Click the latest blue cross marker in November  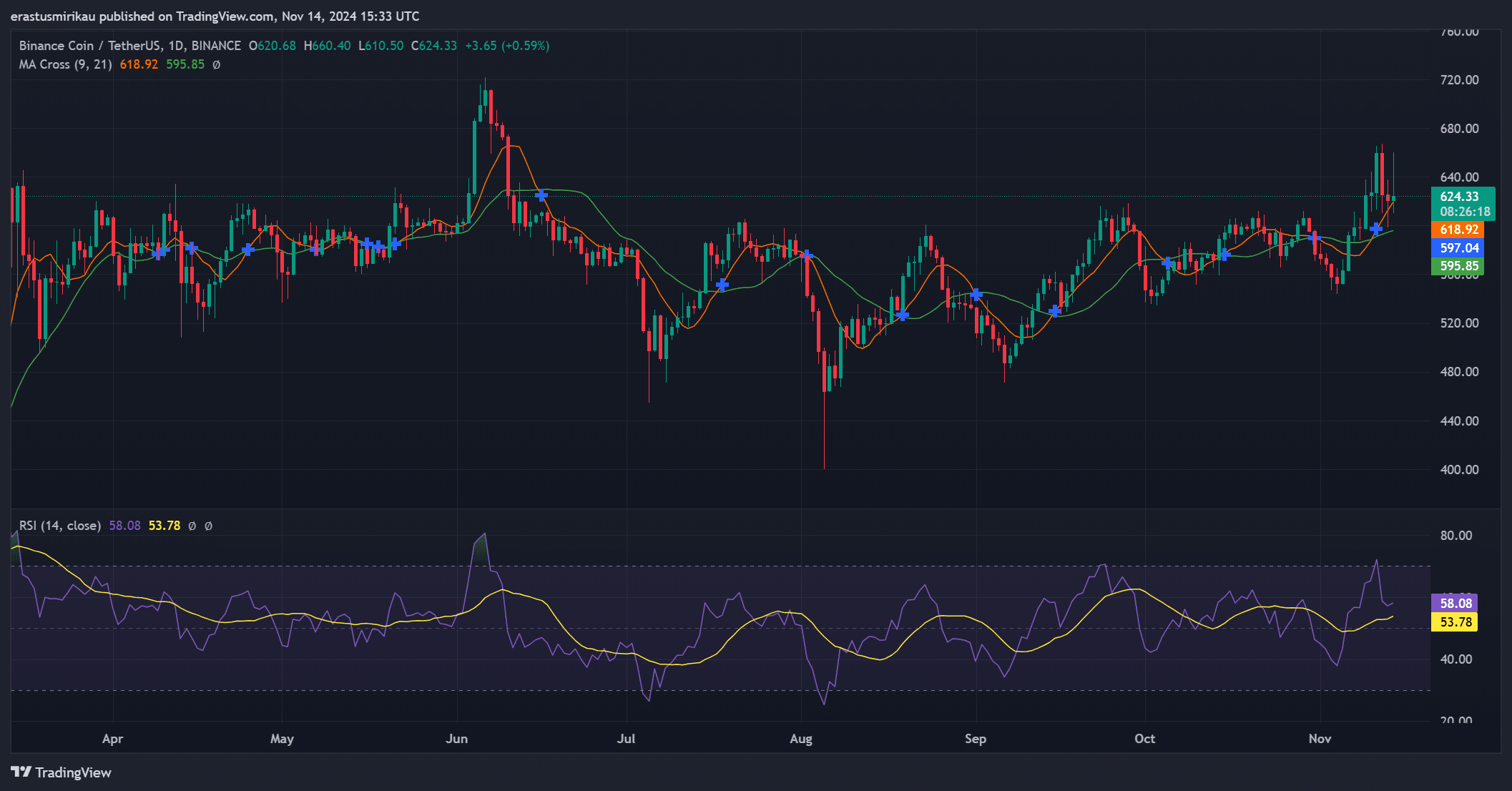click(x=1376, y=229)
